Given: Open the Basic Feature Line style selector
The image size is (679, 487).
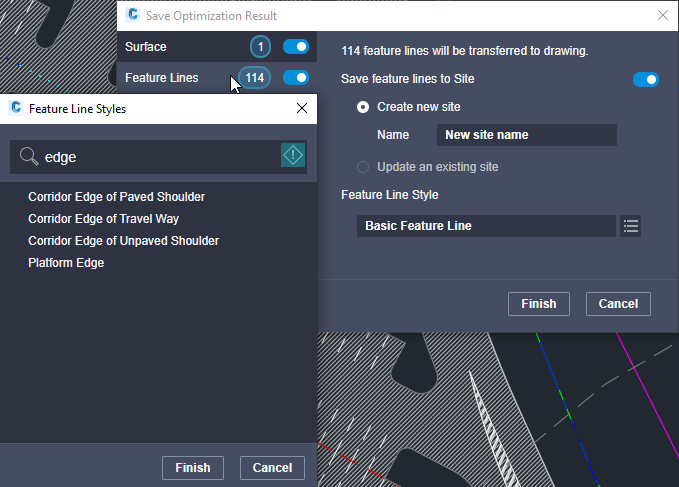Looking at the screenshot, I should 486,226.
